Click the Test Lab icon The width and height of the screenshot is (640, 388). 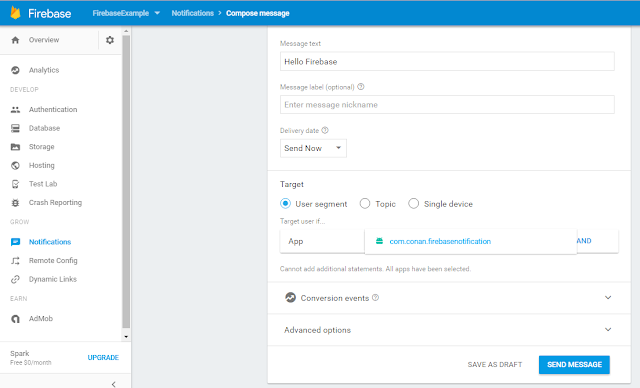16,184
